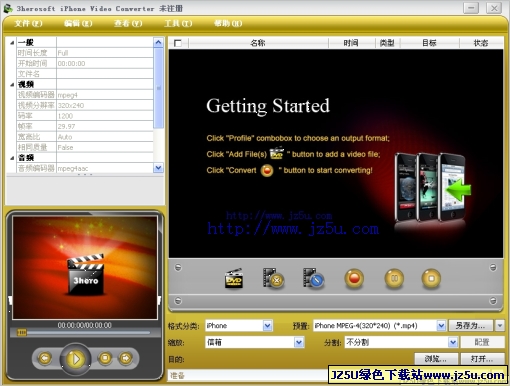Click the properties scrollbar down arrow
The image size is (510, 386).
[x=158, y=168]
